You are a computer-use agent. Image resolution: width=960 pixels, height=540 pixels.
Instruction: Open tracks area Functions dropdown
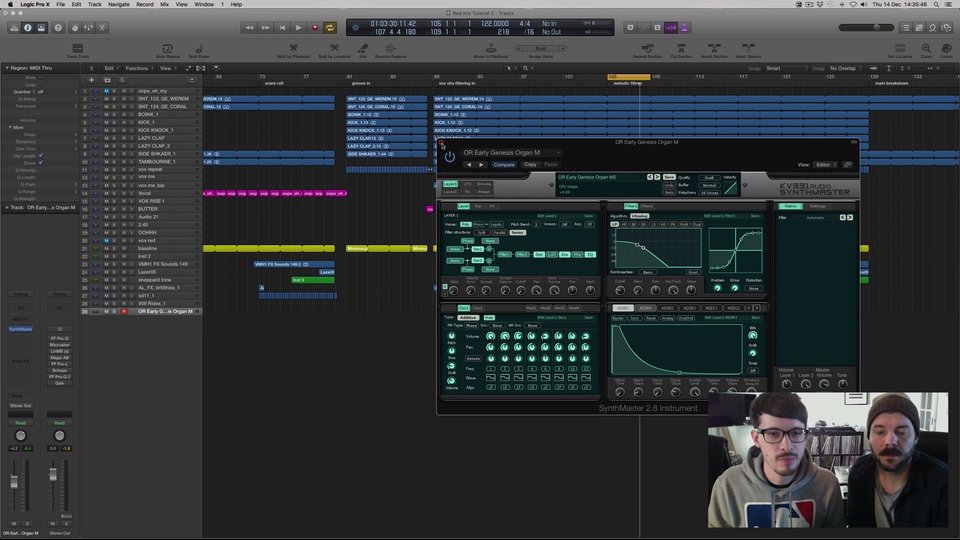[x=138, y=68]
